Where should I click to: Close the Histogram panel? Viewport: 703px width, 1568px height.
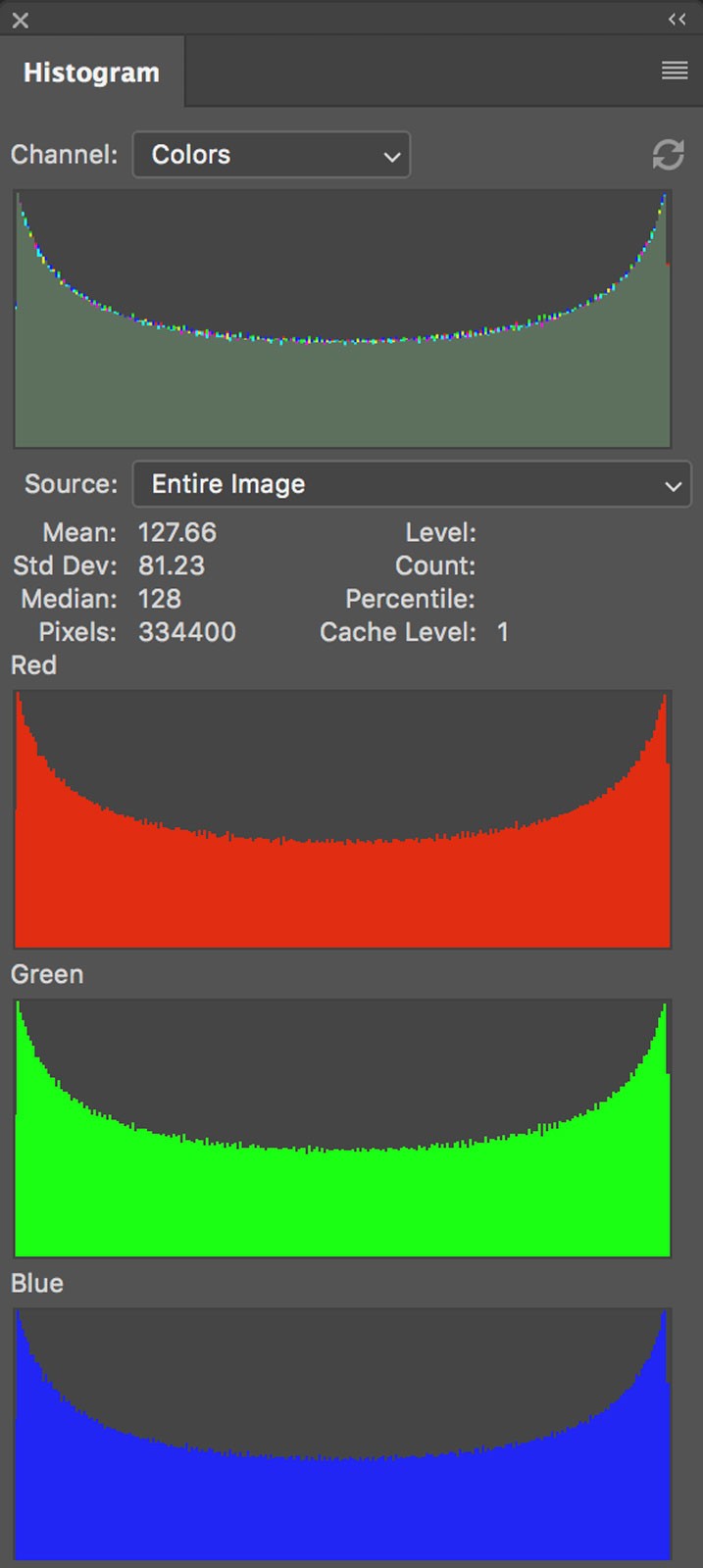21,20
